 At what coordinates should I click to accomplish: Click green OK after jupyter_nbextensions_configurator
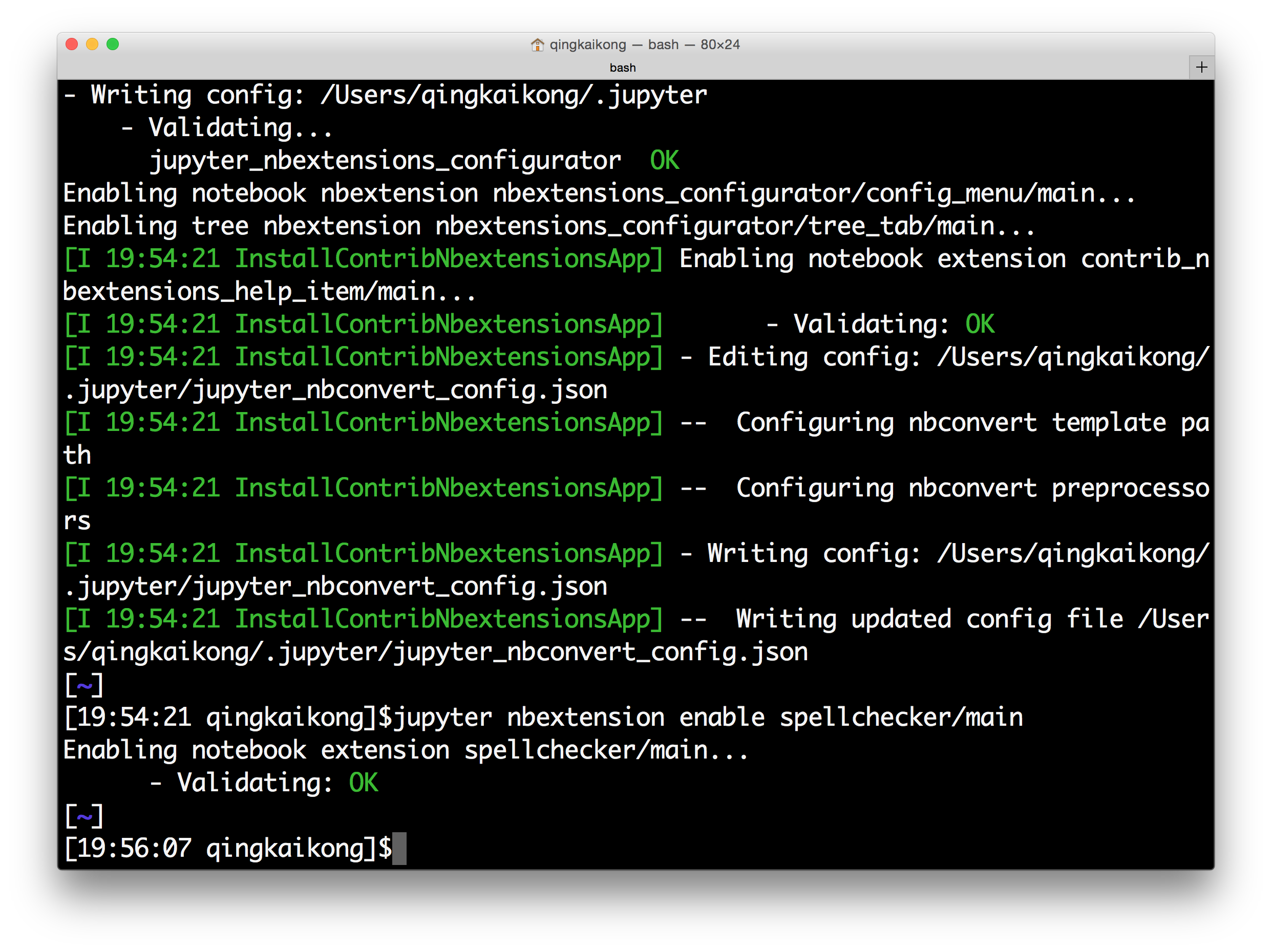(664, 160)
